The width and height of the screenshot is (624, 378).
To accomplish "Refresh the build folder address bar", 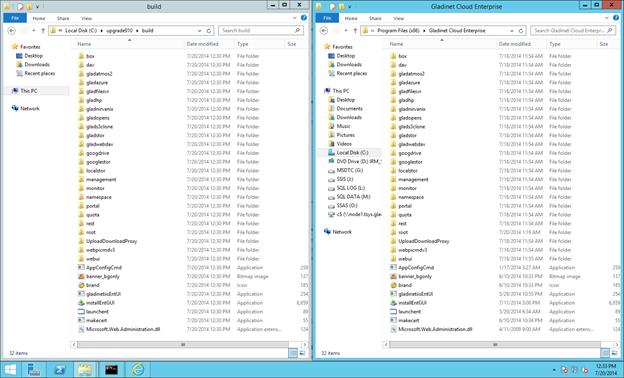I will coord(209,31).
